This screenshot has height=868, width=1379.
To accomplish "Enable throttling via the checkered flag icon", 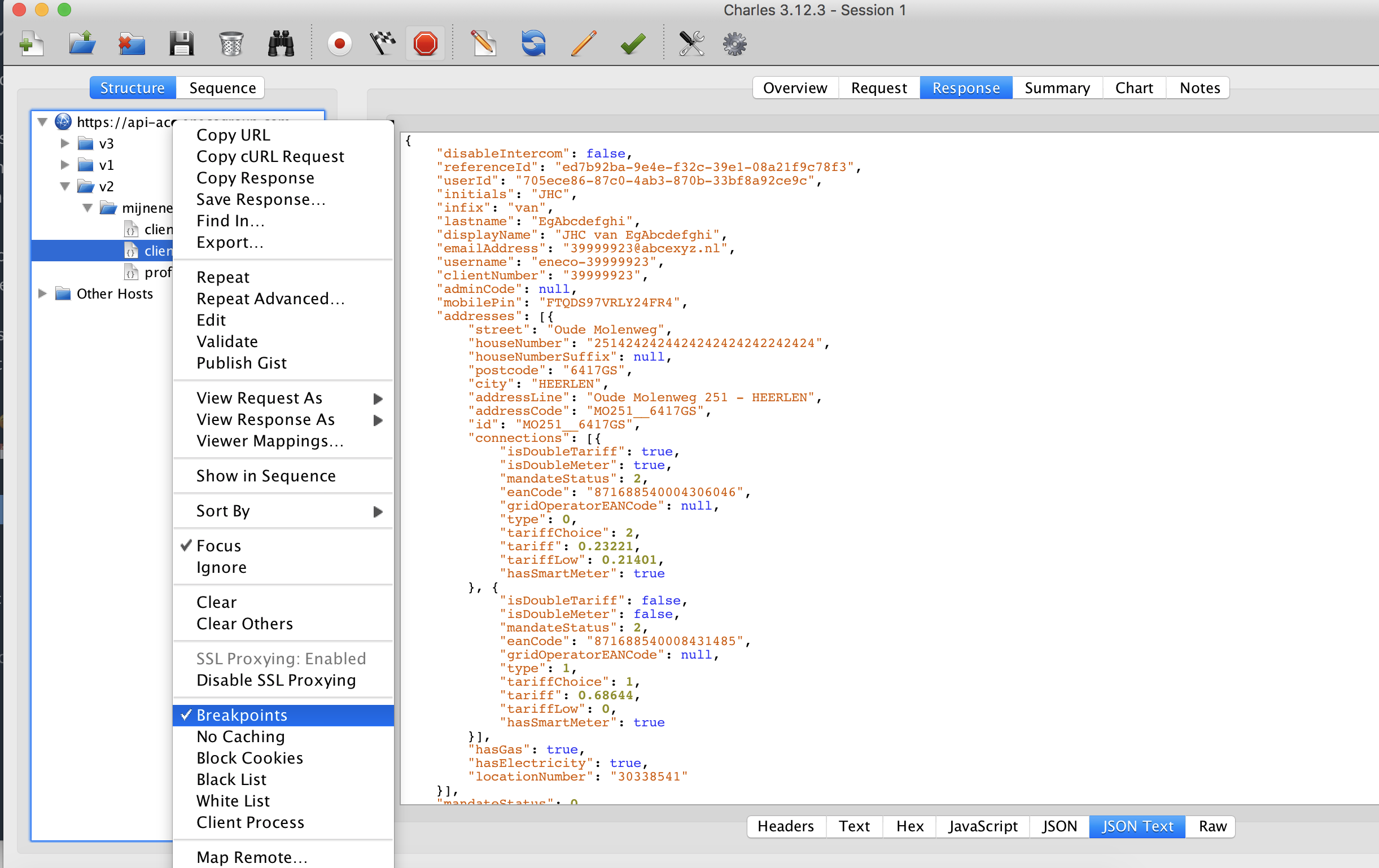I will point(382,43).
